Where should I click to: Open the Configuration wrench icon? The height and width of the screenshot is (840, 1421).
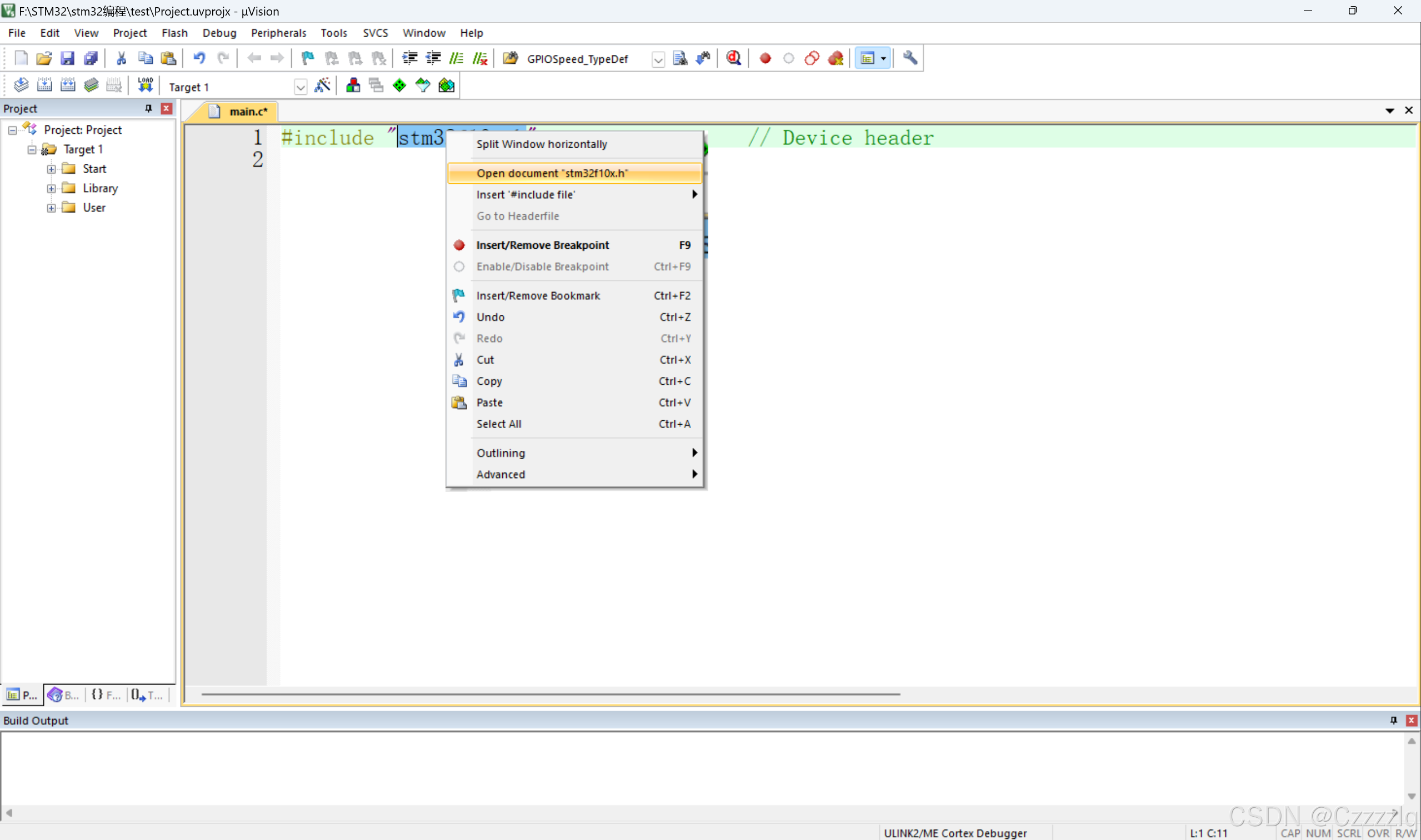(909, 58)
